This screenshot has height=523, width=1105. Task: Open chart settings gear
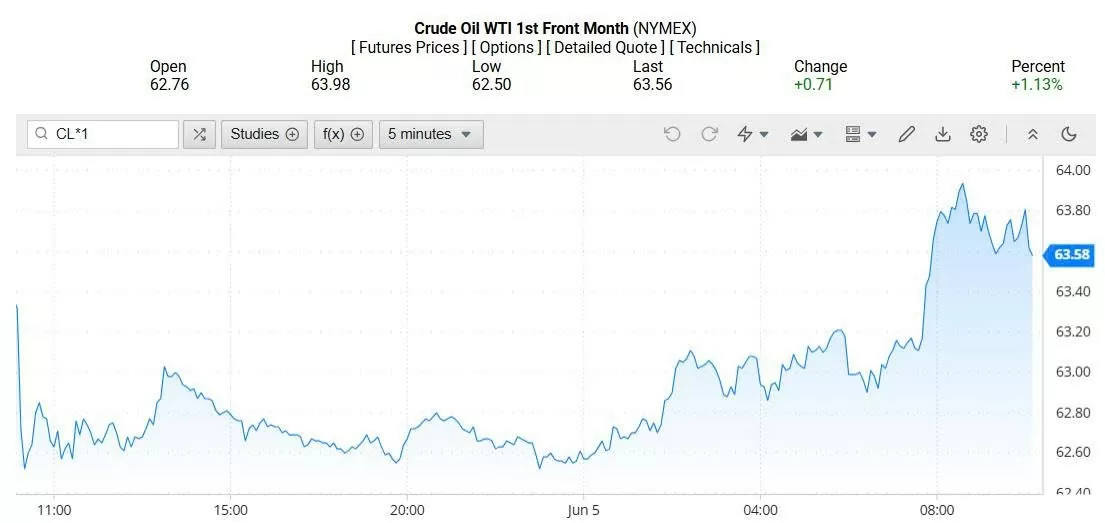pyautogui.click(x=979, y=134)
